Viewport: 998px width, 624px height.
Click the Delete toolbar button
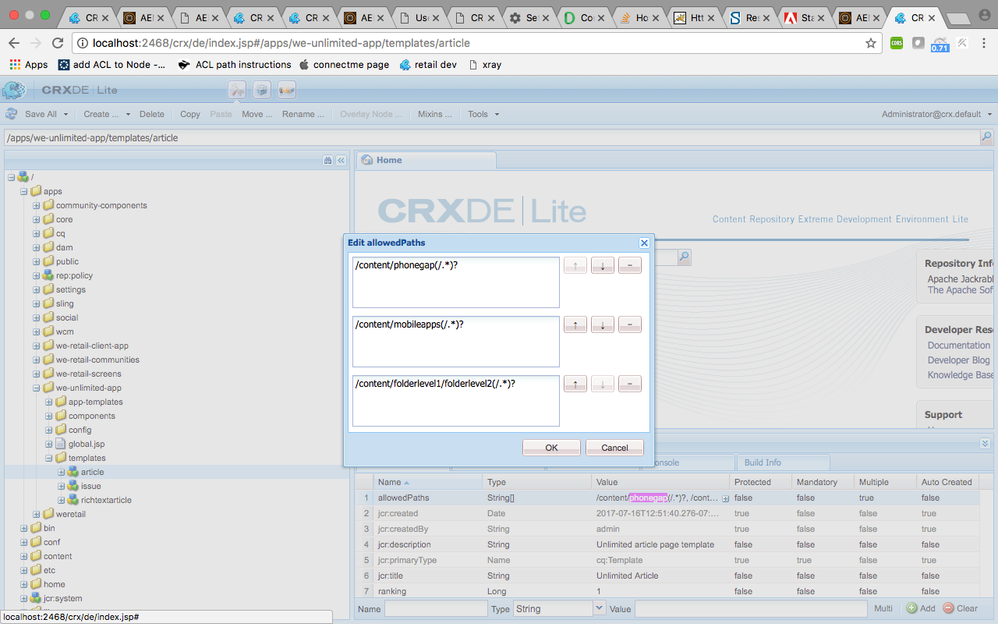pyautogui.click(x=152, y=114)
